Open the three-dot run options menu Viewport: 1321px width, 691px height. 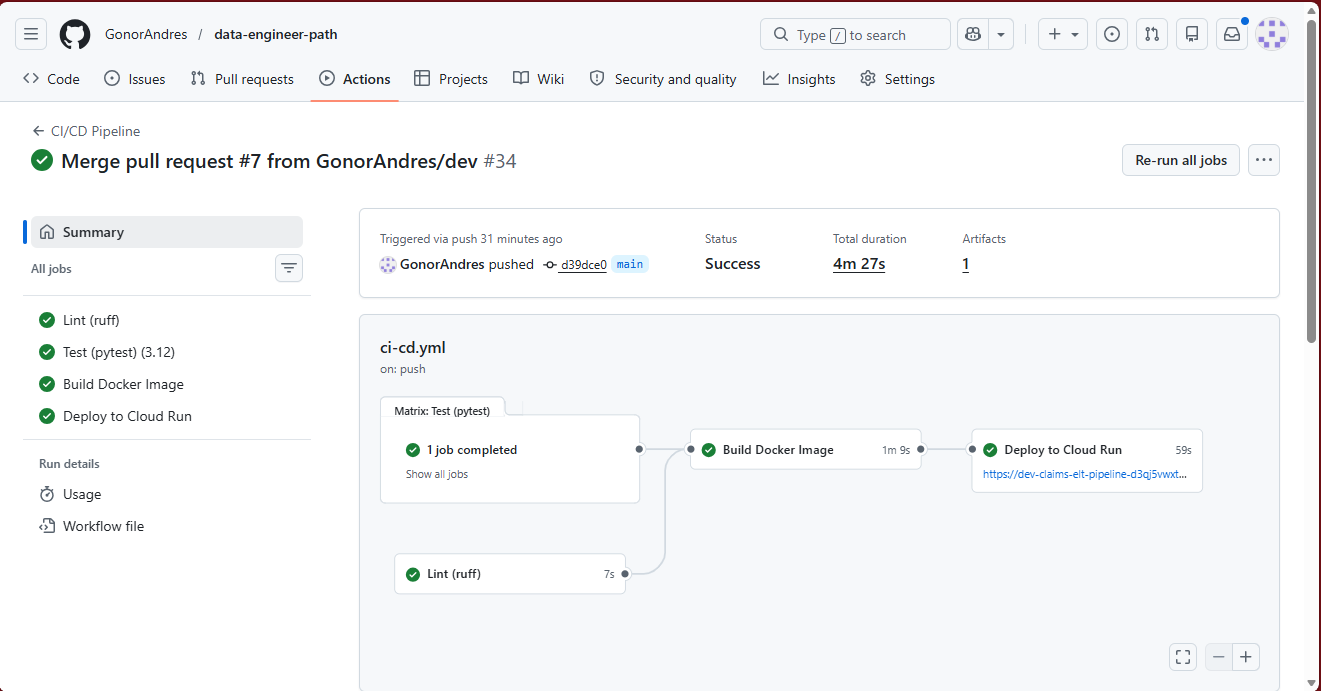[1264, 160]
